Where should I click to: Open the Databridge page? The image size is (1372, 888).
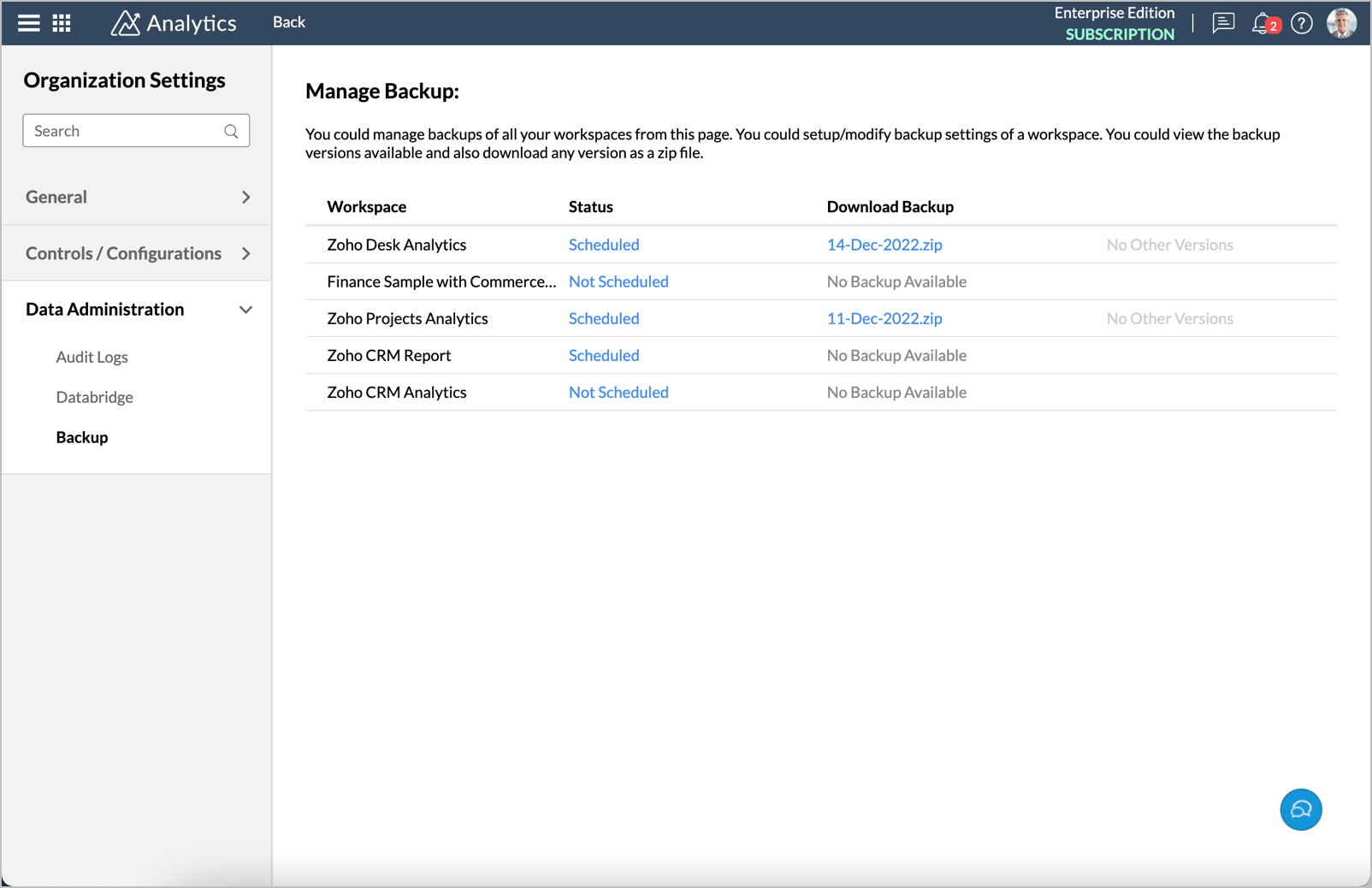[94, 397]
